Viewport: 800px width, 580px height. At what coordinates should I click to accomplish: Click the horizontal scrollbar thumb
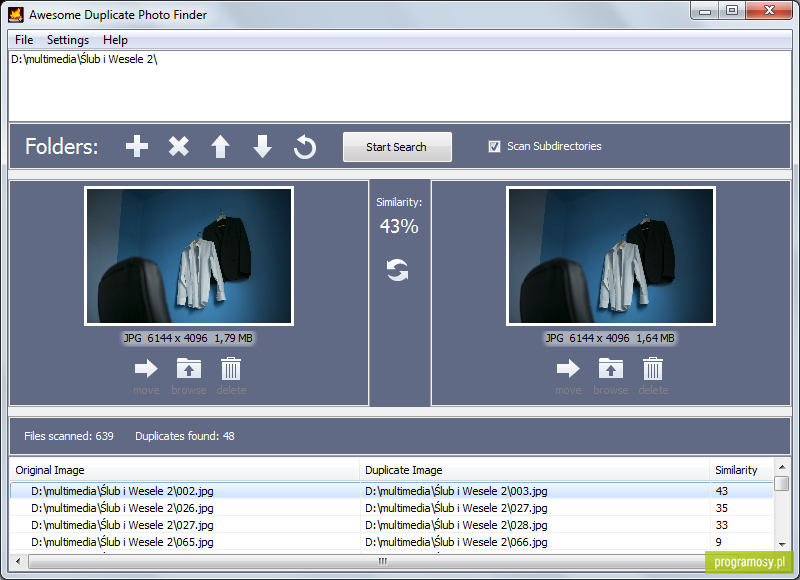click(383, 562)
